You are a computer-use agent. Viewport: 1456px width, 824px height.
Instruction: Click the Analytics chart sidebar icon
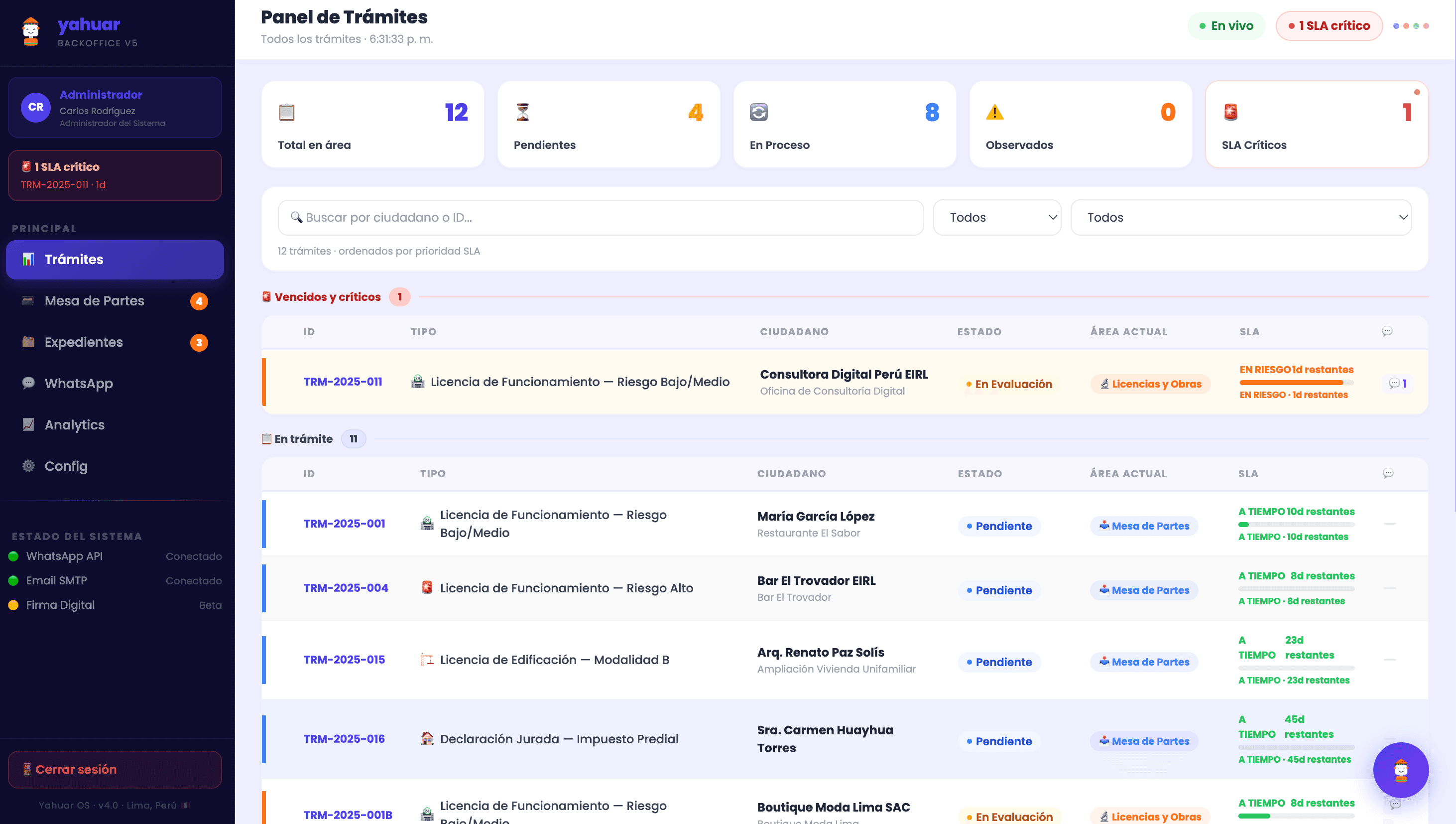tap(28, 424)
